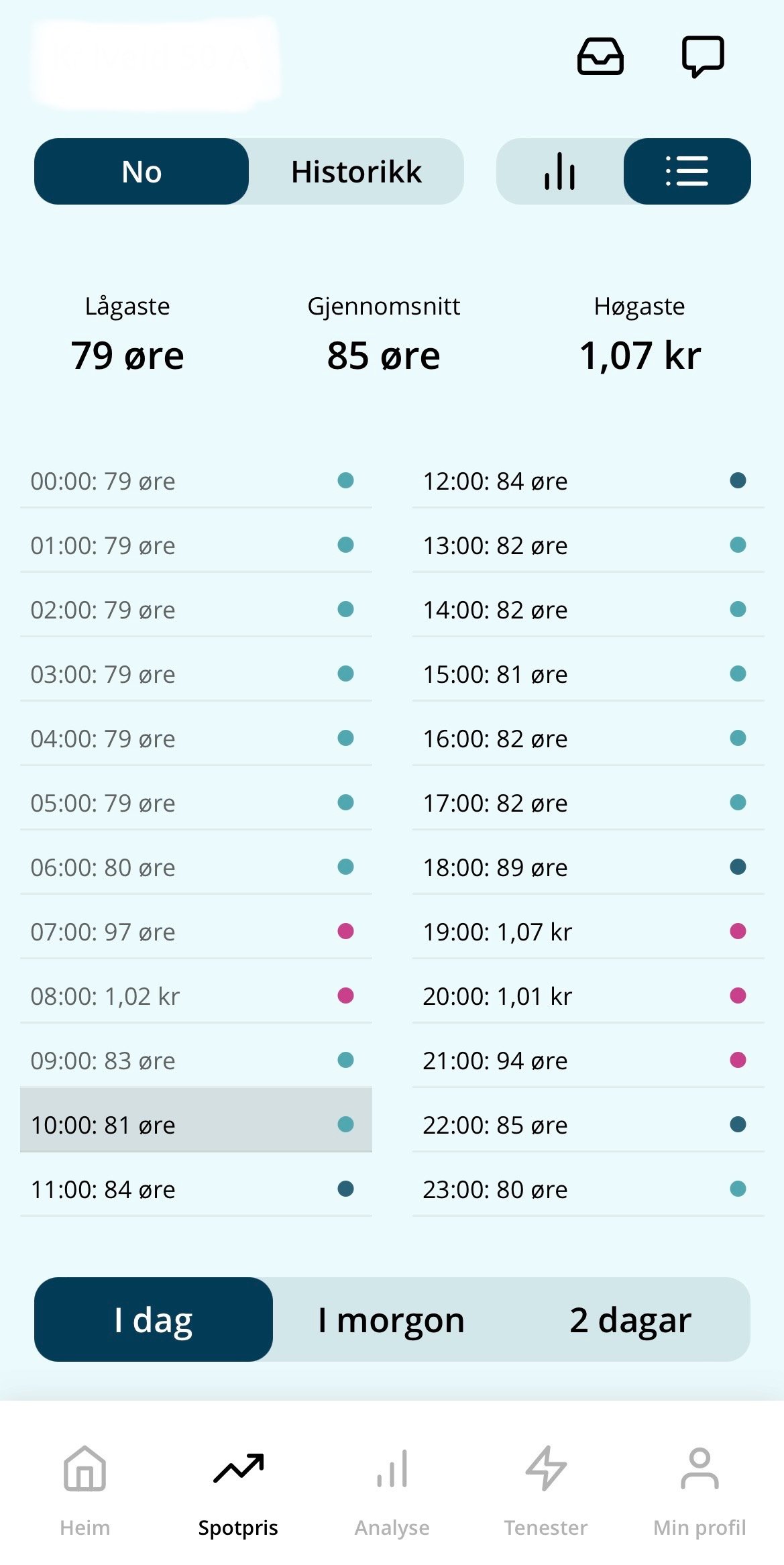Click dark dot beside 18:00 price
784x1565 pixels.
click(x=738, y=867)
